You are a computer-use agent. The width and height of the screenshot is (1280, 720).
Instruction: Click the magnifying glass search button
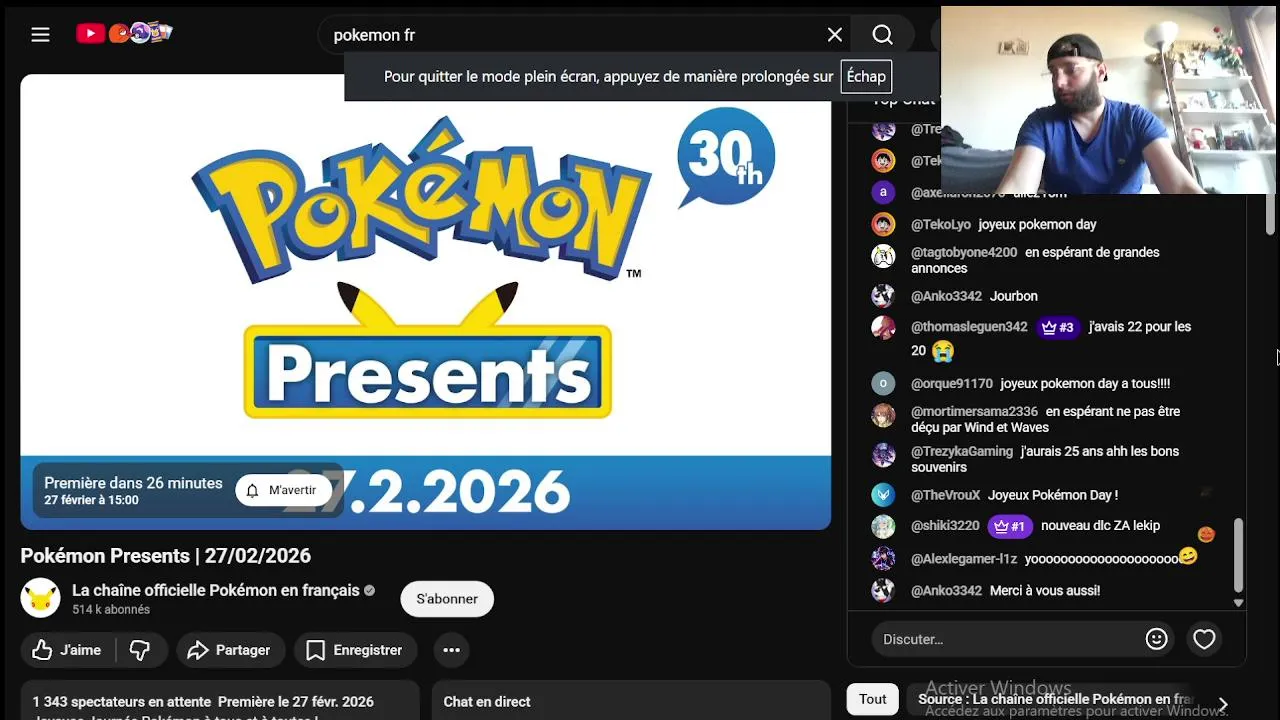[x=882, y=35]
